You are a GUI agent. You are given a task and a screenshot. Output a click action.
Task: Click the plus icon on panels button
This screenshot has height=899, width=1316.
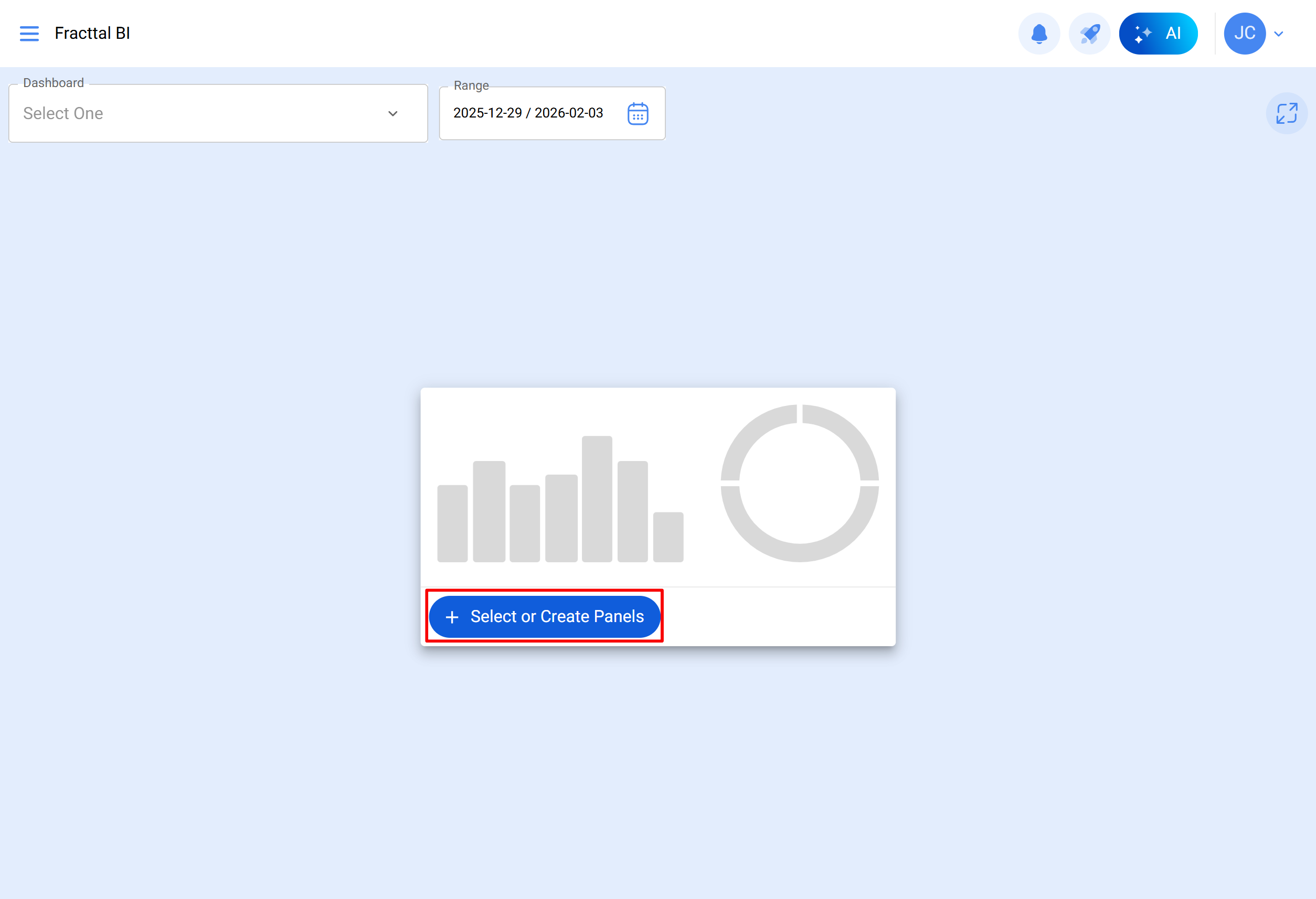click(452, 617)
